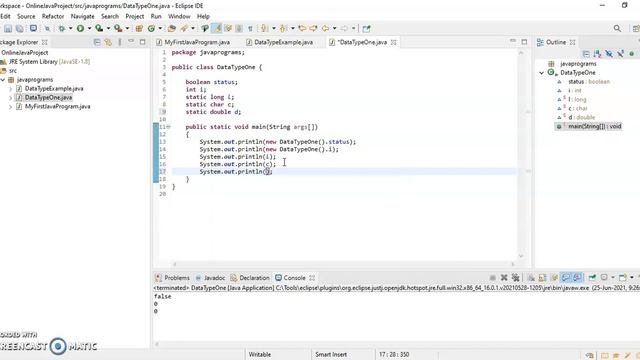Toggle Hide Static Members in Outline
The width and height of the screenshot is (640, 360).
620,54
